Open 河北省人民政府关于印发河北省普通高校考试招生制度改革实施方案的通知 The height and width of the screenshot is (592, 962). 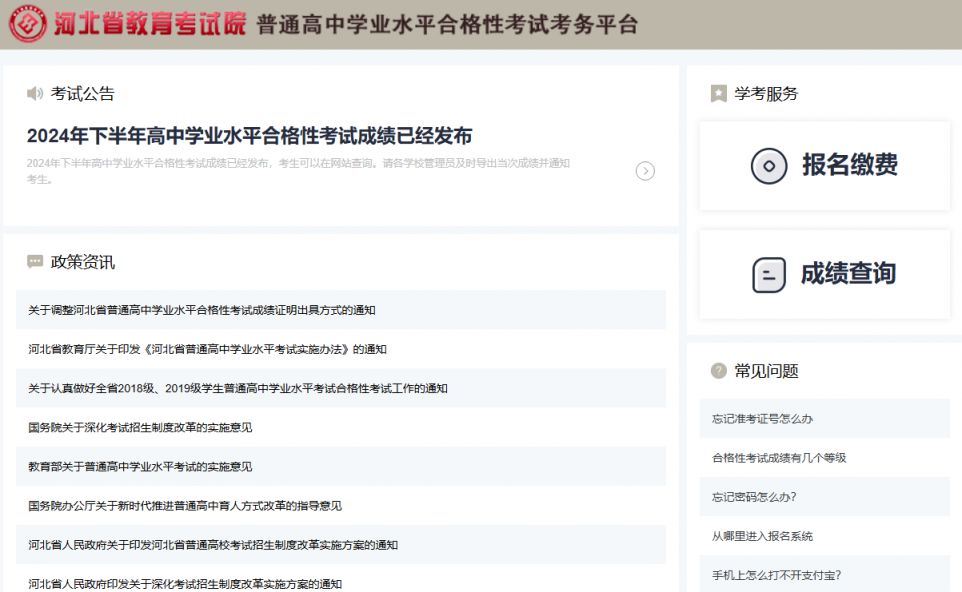[341, 545]
